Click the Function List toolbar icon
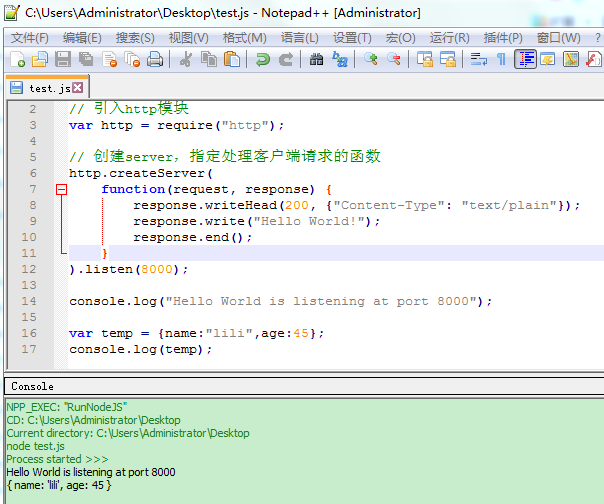The width and height of the screenshot is (604, 504). (x=594, y=59)
